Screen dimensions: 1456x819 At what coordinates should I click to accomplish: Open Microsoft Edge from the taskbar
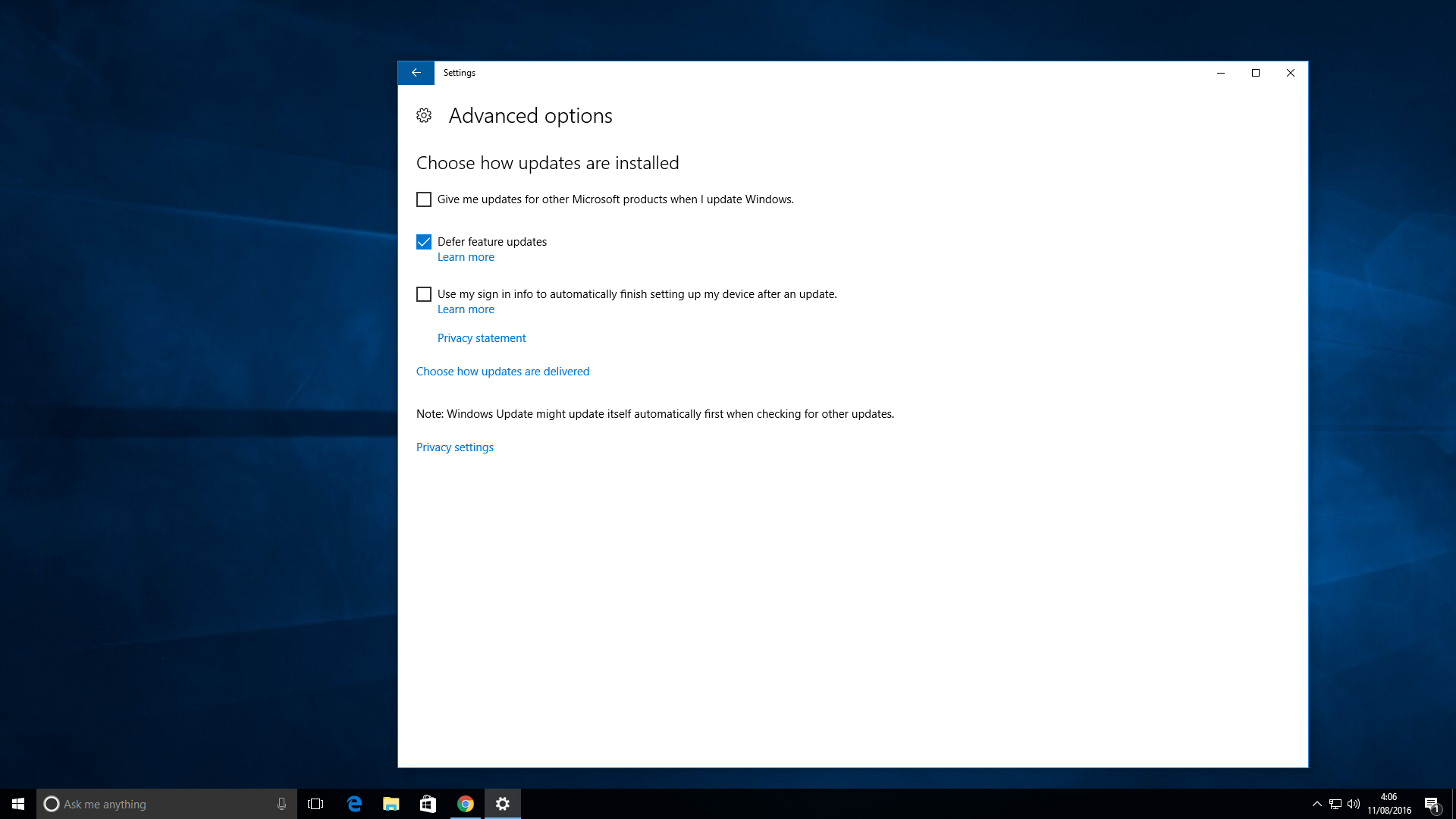pos(354,804)
